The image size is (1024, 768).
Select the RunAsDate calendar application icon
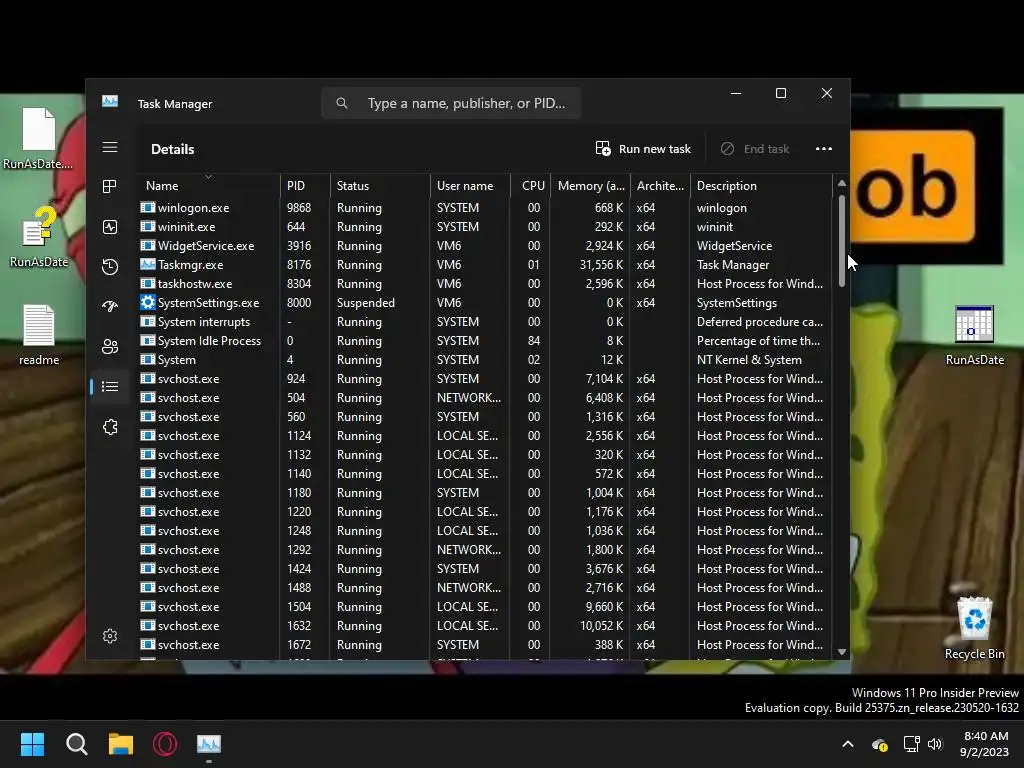tap(974, 335)
